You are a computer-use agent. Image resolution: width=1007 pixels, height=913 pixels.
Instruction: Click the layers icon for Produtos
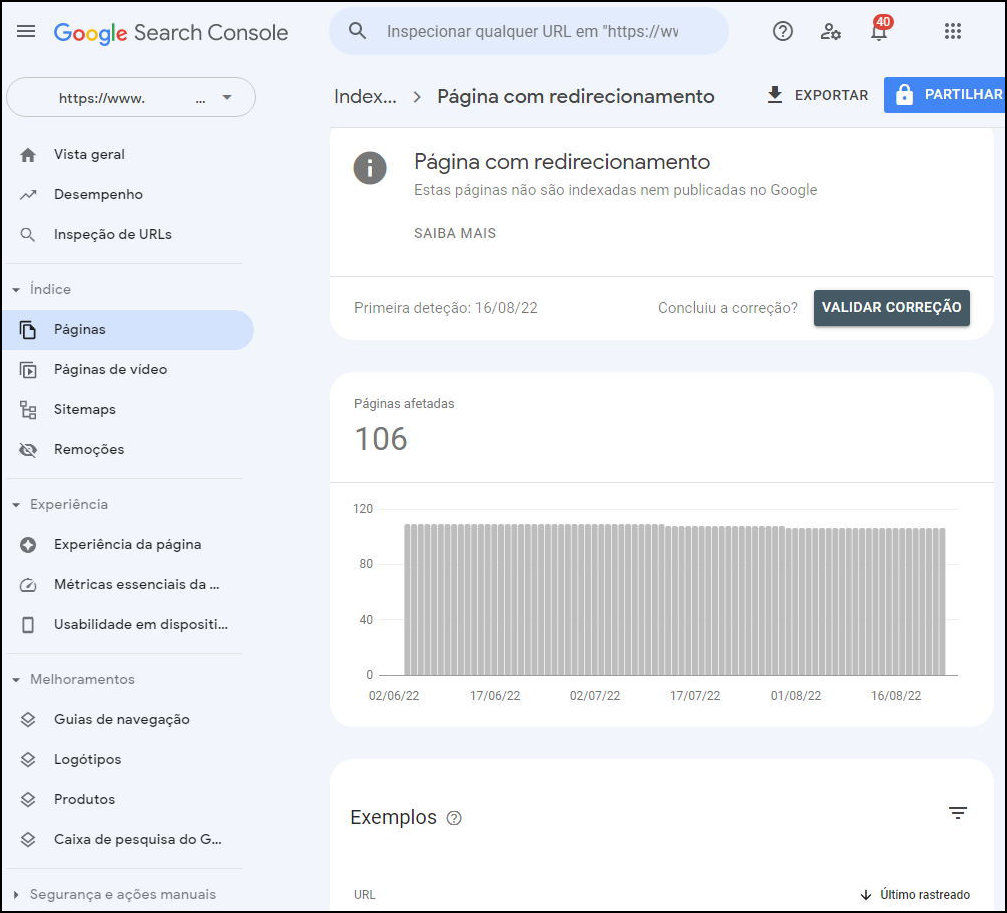coord(28,799)
